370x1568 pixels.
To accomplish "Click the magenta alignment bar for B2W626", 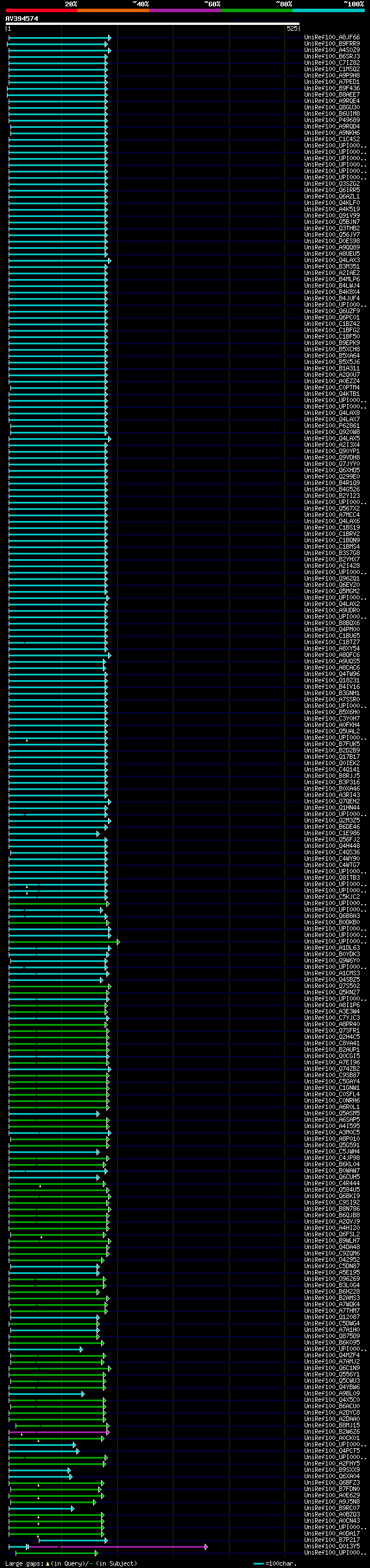I will tap(59, 1432).
